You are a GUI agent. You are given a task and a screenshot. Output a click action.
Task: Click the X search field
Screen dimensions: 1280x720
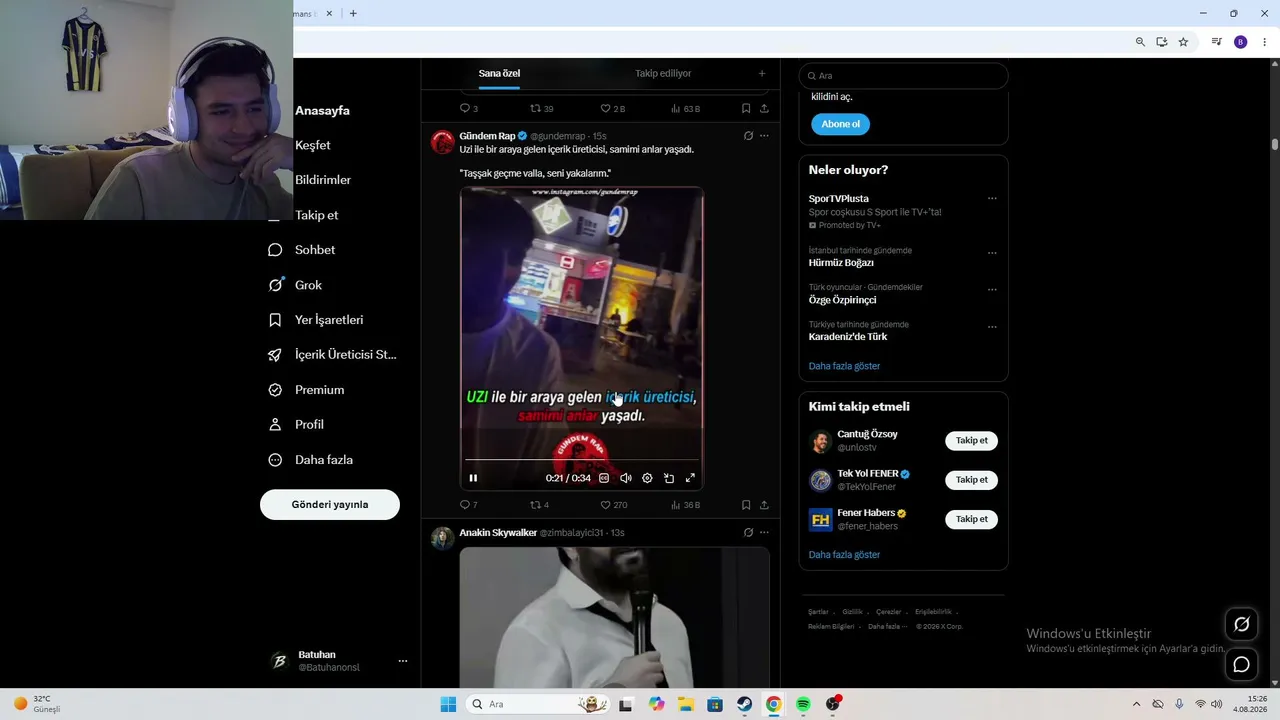point(903,76)
